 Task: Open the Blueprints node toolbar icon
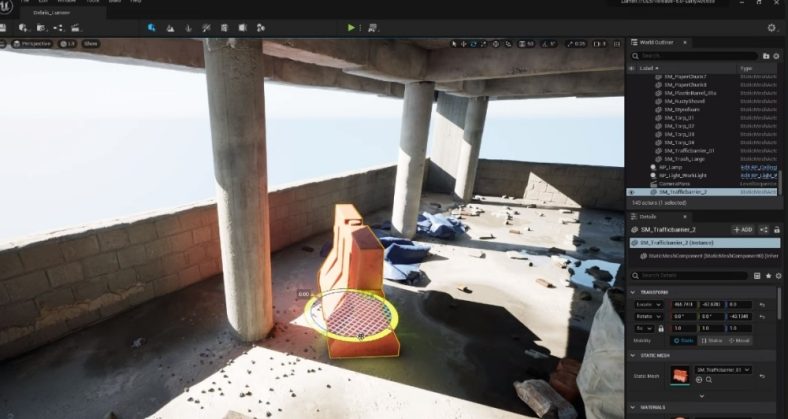tap(58, 28)
